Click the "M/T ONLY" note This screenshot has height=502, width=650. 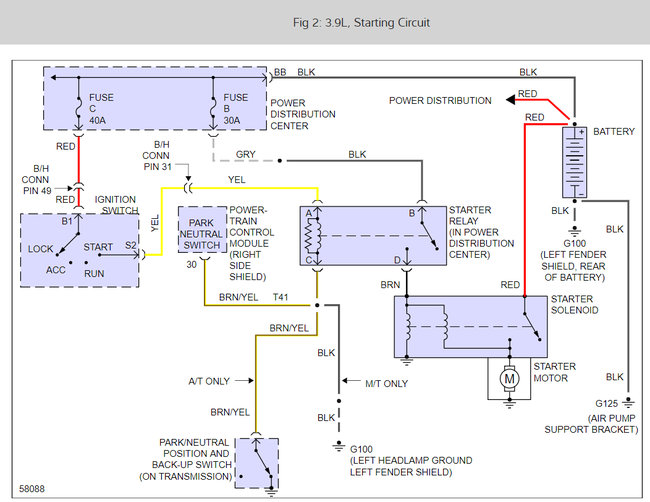pyautogui.click(x=386, y=383)
